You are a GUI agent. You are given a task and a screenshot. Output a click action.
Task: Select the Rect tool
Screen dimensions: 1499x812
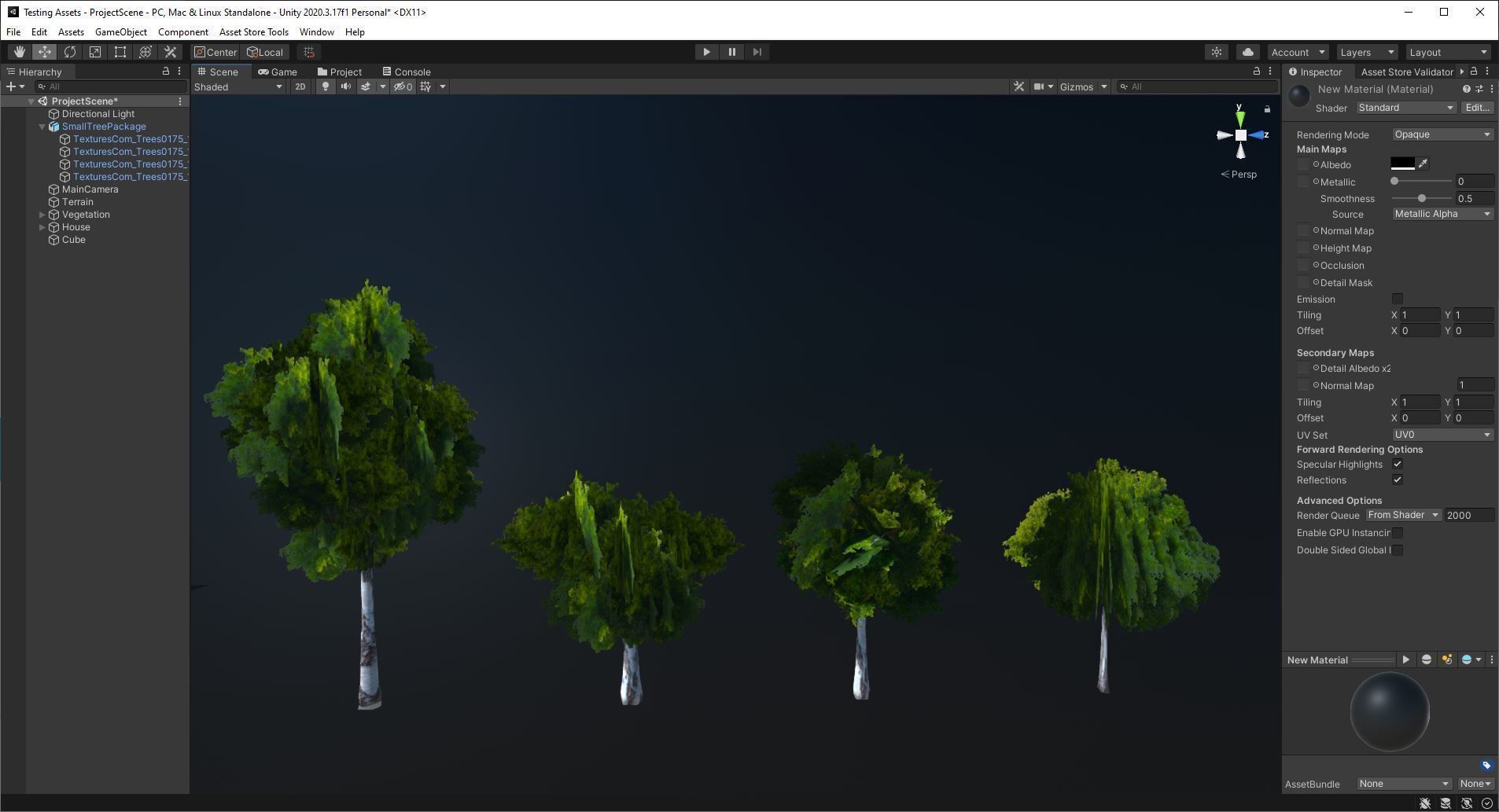120,52
